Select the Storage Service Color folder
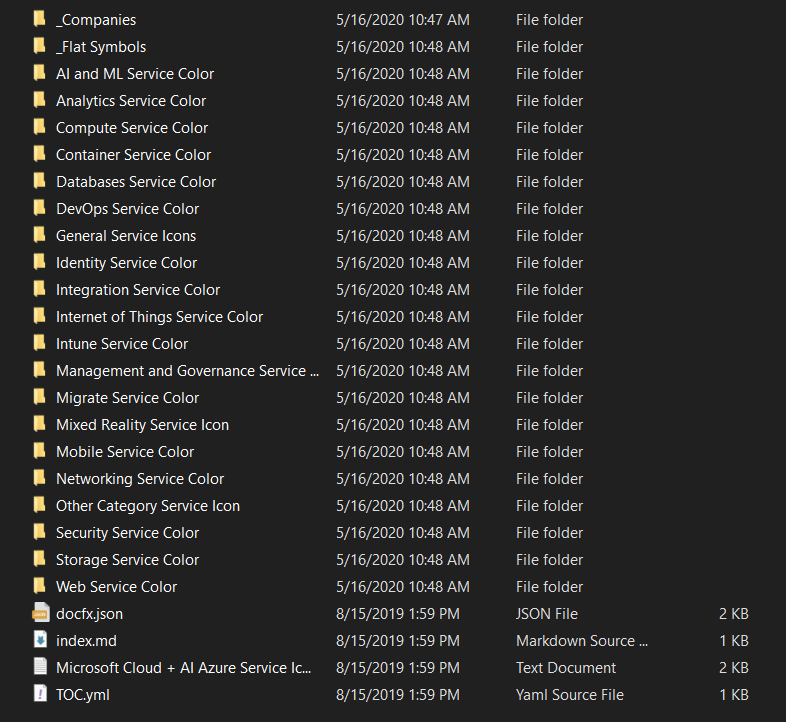Screen dimensions: 786x722 (x=127, y=560)
